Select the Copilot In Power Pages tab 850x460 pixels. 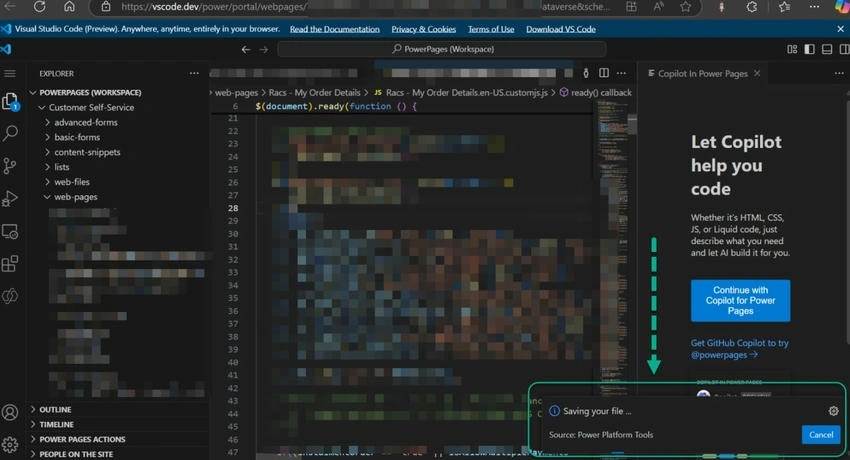[x=702, y=74]
